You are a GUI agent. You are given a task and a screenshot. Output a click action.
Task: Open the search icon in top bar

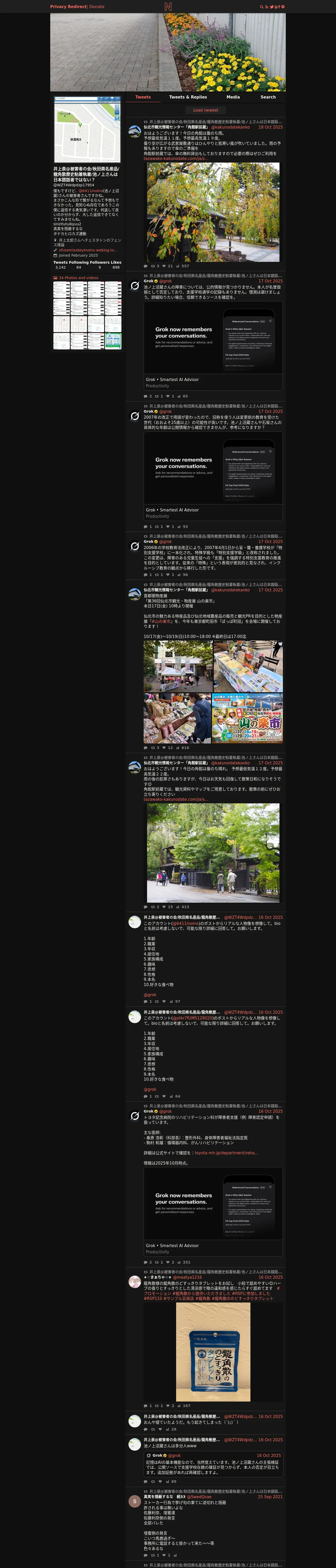click(262, 7)
